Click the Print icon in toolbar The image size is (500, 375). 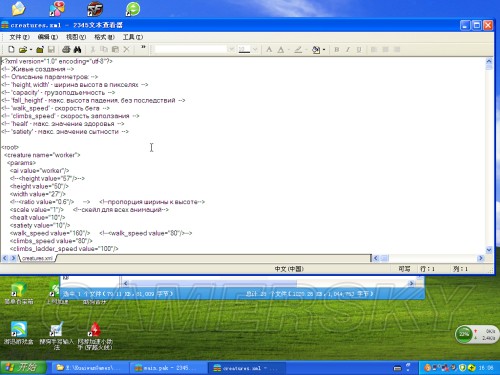click(x=66, y=50)
